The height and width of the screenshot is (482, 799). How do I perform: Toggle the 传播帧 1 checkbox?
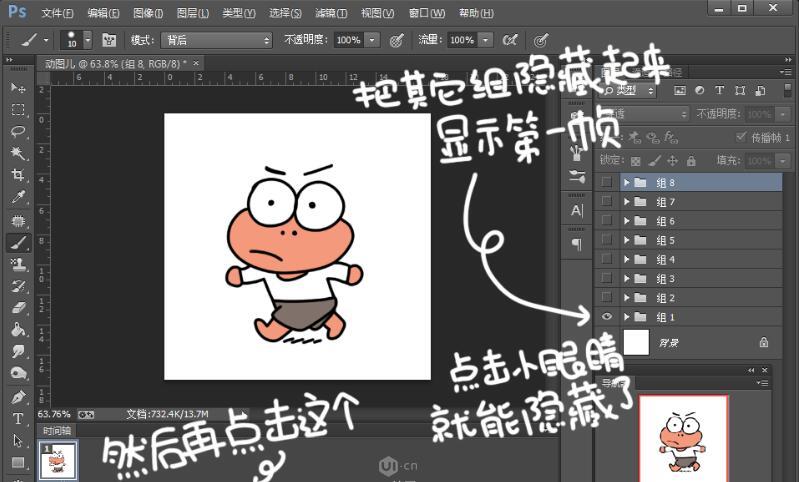pos(740,137)
